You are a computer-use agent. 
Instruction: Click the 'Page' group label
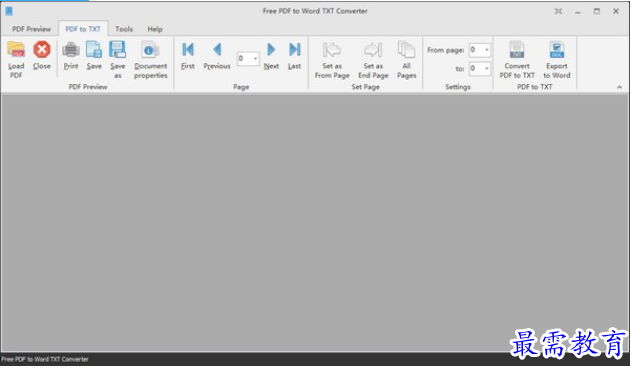click(x=241, y=87)
